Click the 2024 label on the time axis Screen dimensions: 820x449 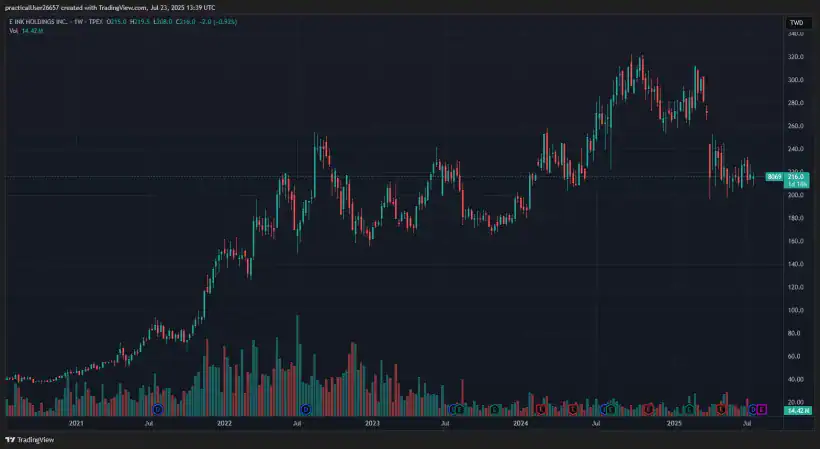pos(520,424)
